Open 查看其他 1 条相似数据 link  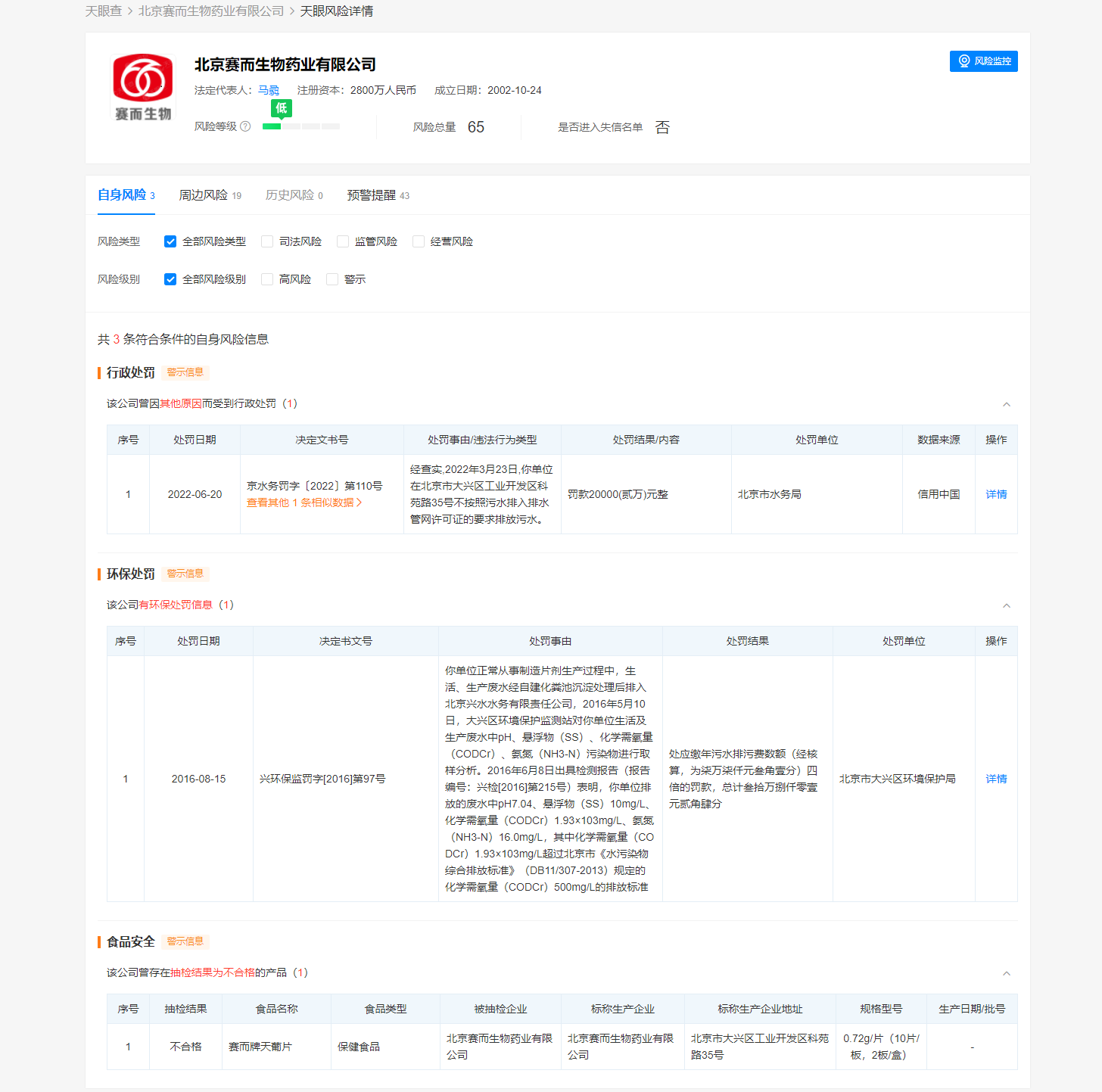coord(304,502)
